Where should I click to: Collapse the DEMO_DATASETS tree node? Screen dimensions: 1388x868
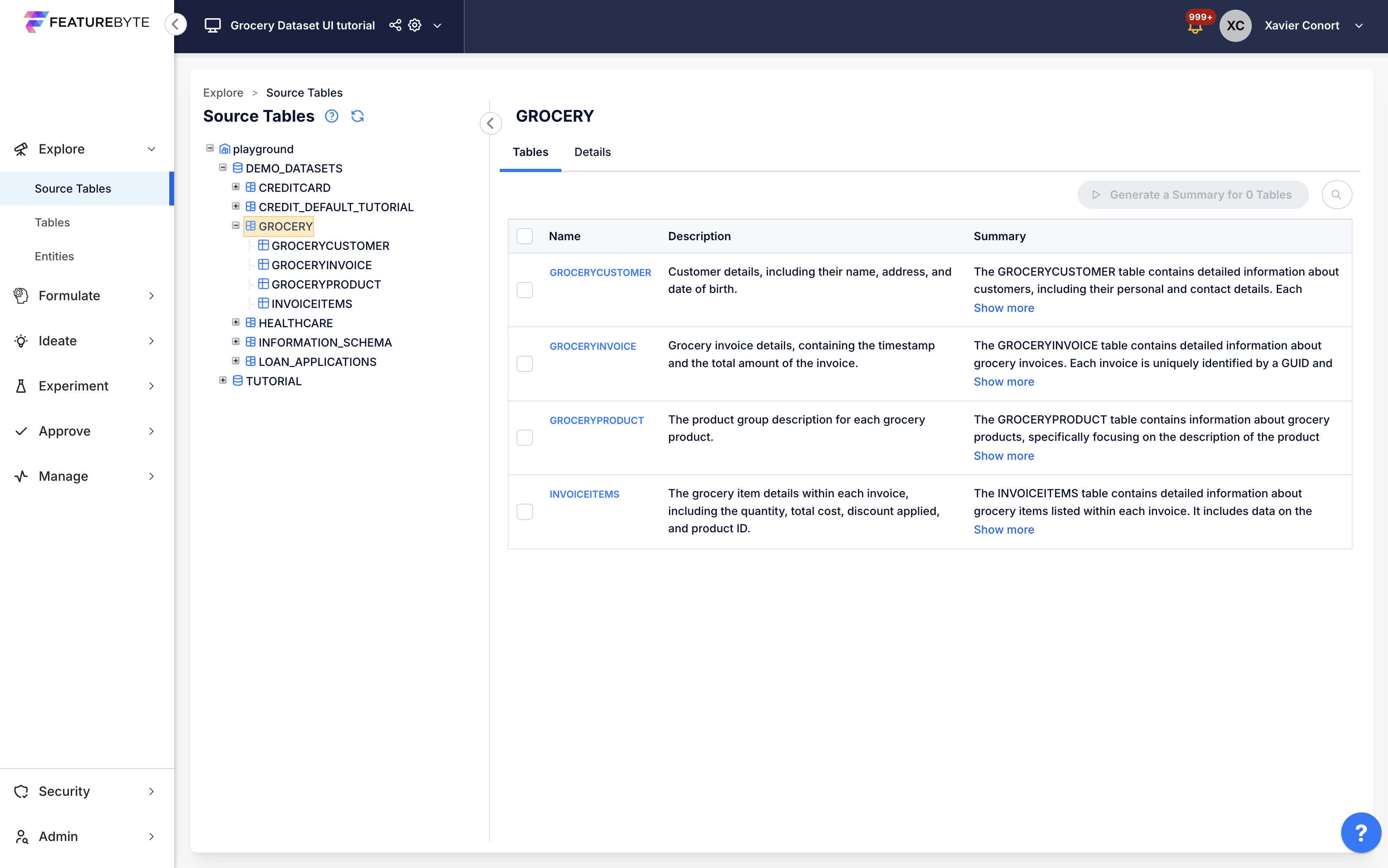pos(223,168)
